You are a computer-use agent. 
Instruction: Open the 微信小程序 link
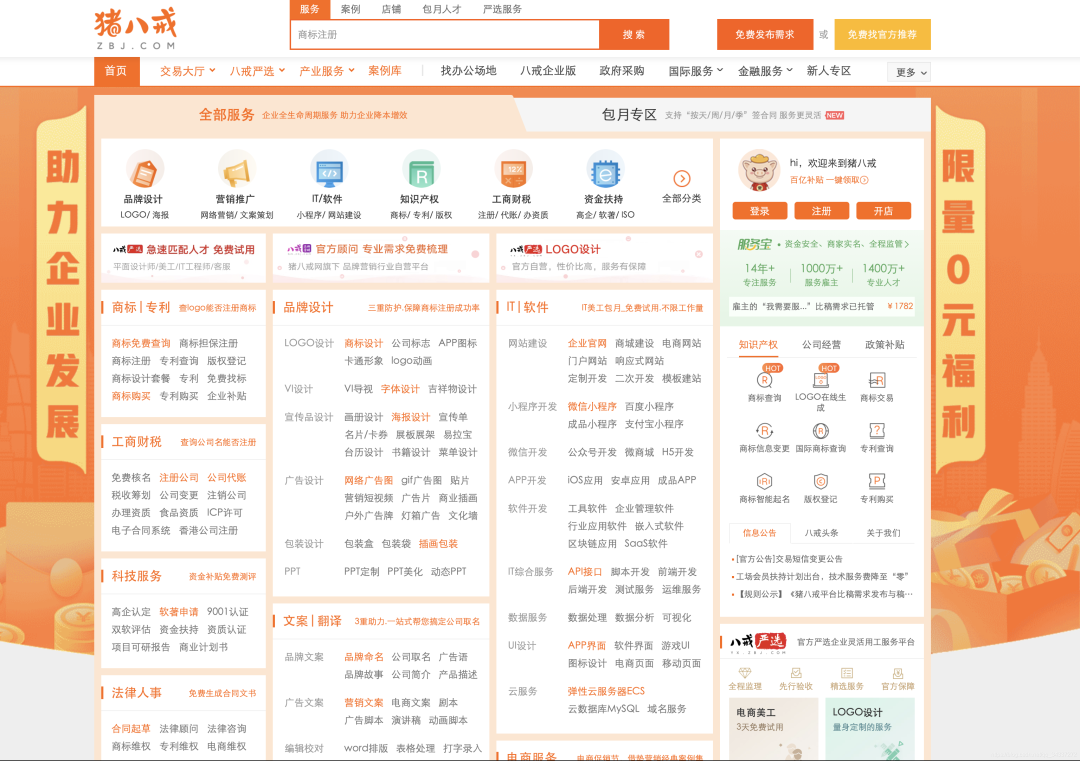click(x=592, y=406)
